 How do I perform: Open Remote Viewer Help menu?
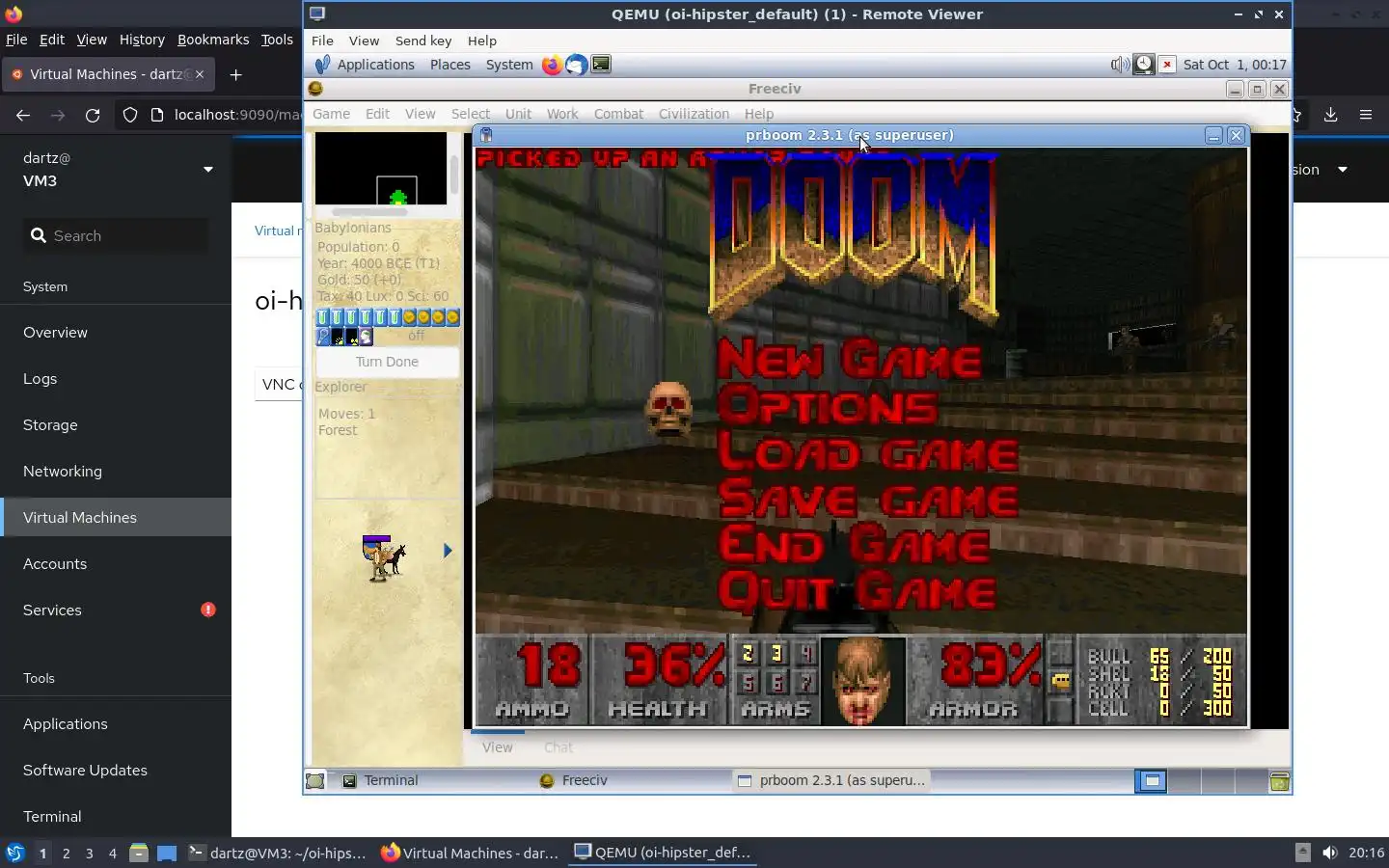[482, 41]
